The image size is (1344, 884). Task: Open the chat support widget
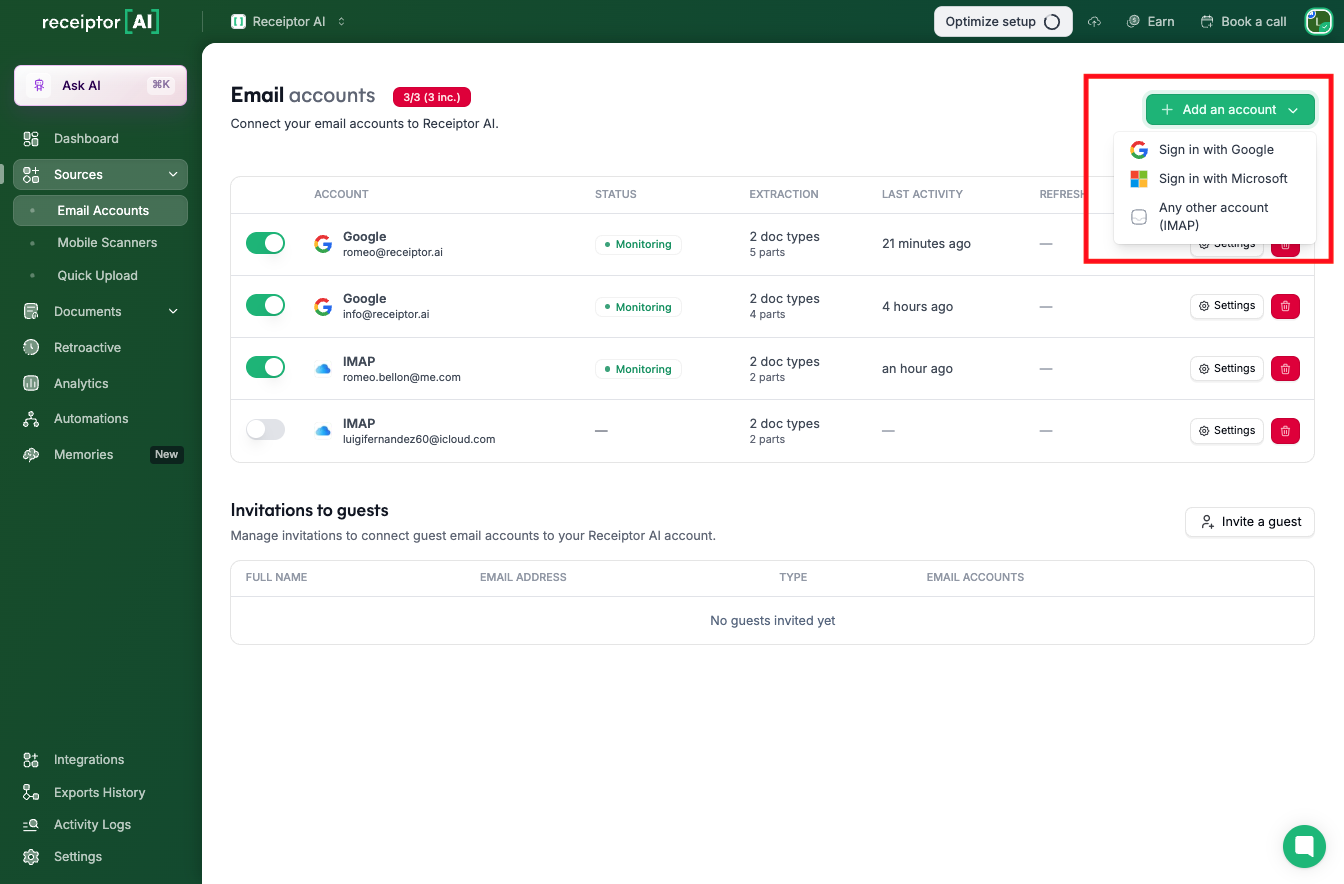(1304, 847)
